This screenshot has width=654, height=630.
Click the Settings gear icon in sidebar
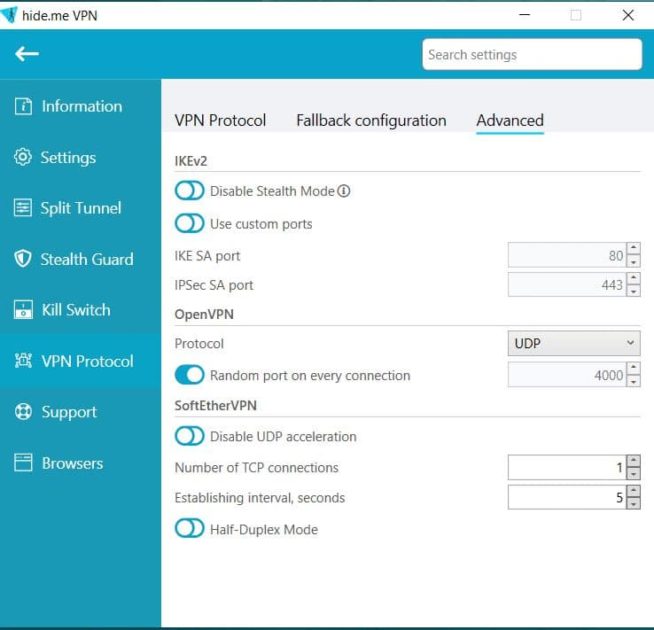tap(23, 157)
